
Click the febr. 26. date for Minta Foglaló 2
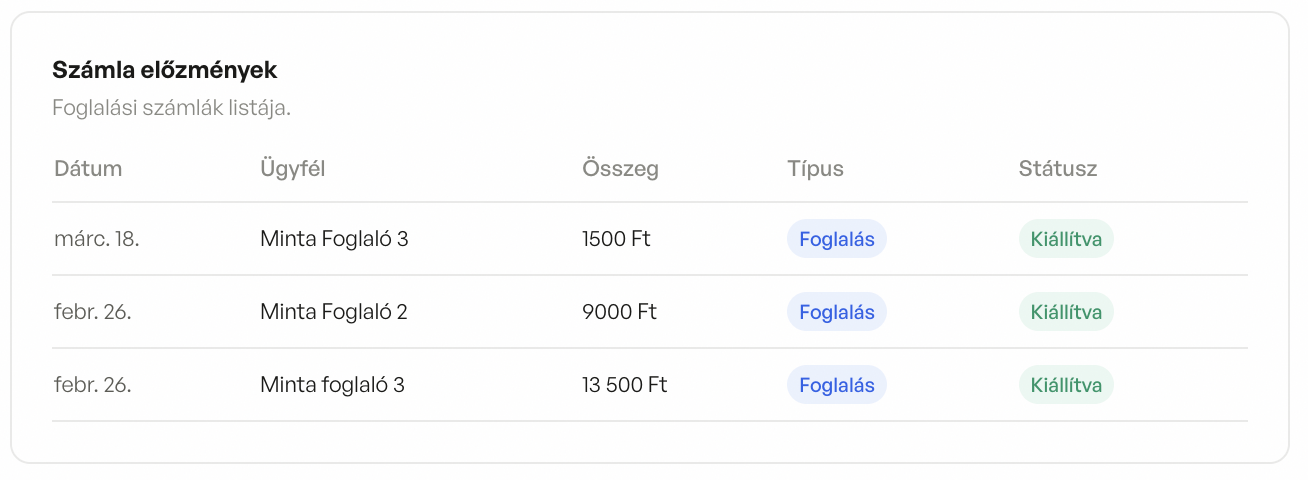tap(93, 312)
